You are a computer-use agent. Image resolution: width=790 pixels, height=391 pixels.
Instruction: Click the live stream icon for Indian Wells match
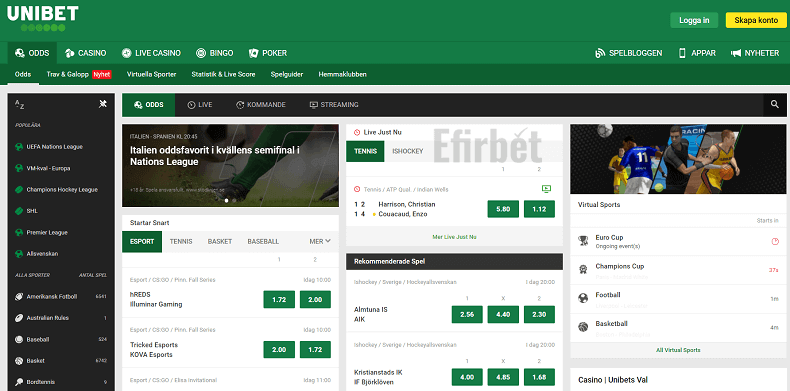click(546, 189)
